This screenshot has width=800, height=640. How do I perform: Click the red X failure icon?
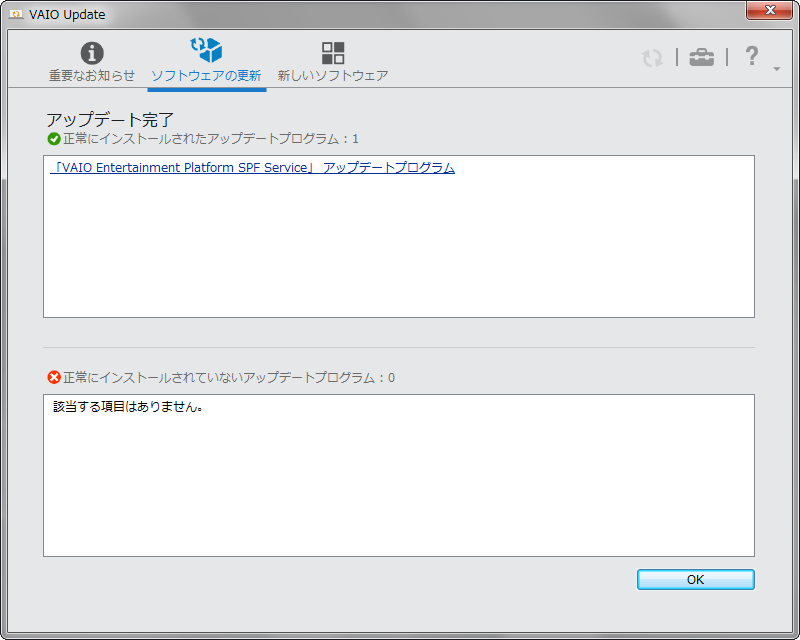point(54,378)
